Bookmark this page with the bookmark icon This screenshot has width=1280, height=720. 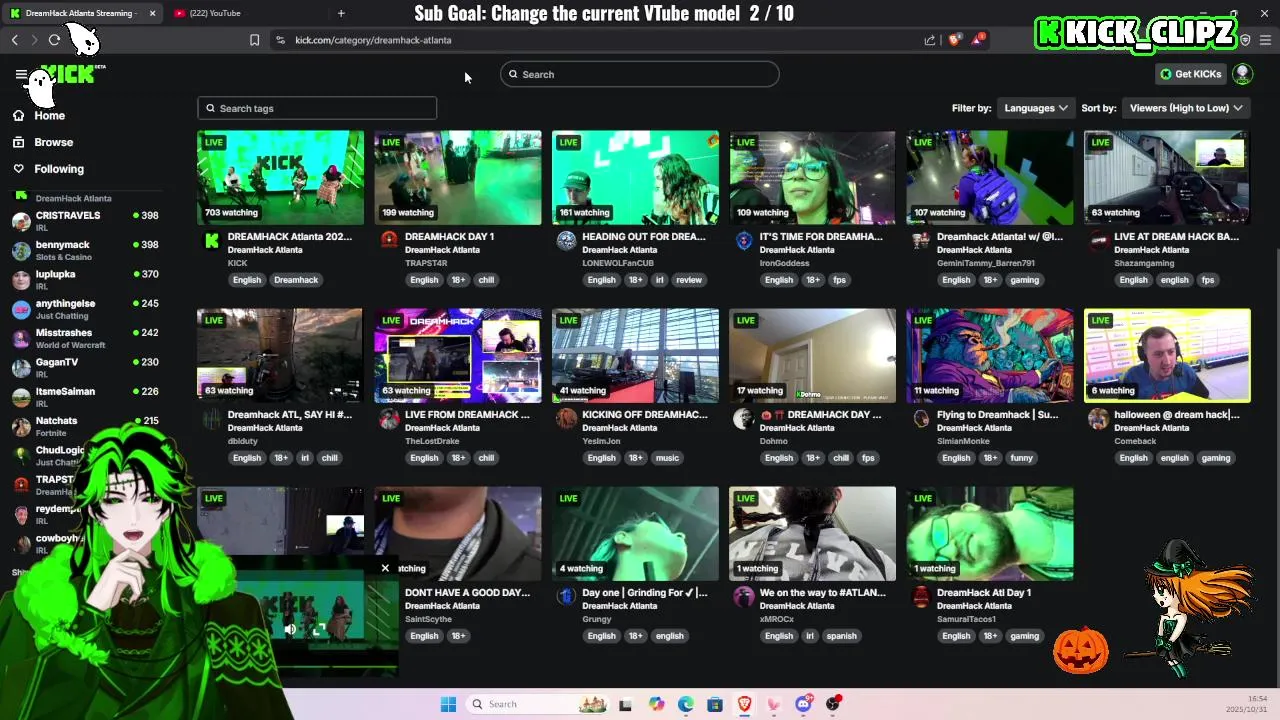254,40
